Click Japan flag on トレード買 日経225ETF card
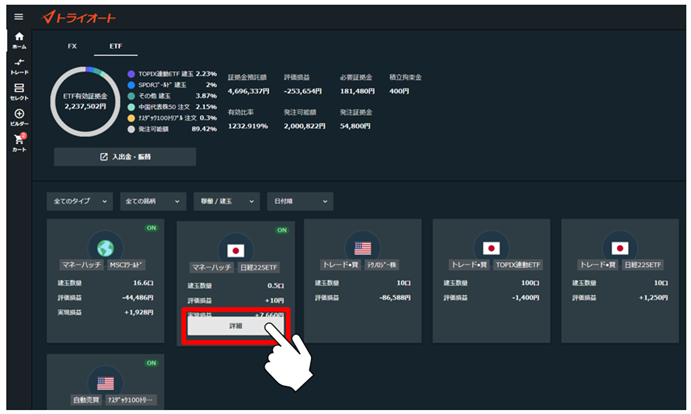 coord(620,248)
